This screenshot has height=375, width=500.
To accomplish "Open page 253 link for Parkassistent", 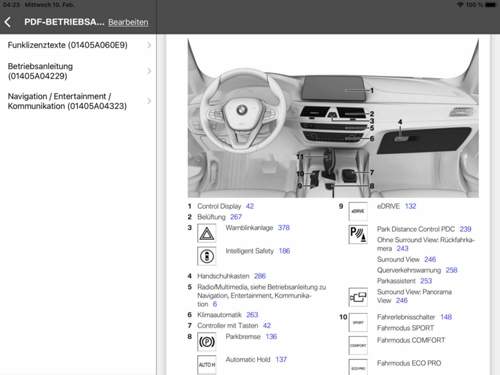I will [x=426, y=281].
